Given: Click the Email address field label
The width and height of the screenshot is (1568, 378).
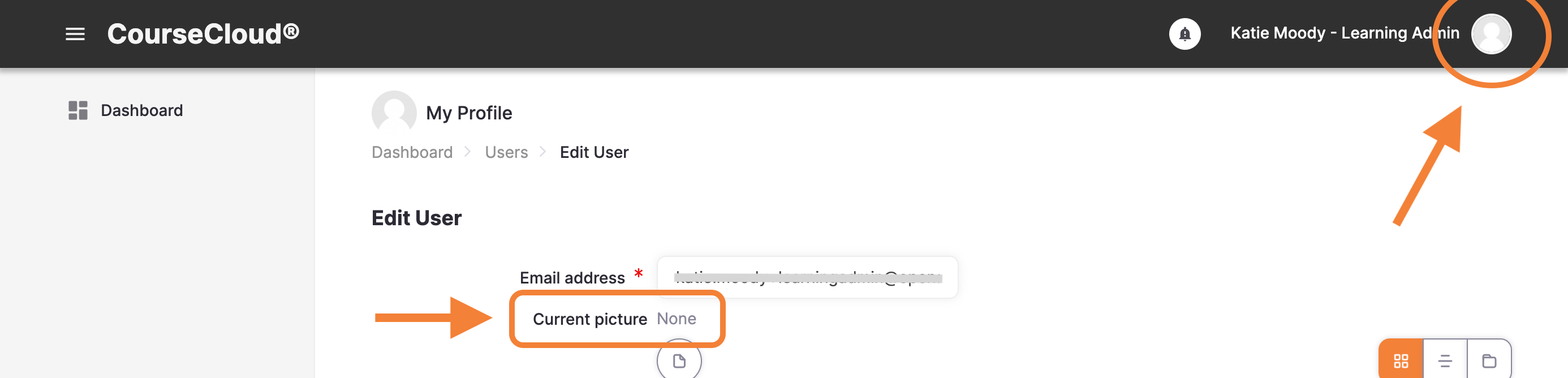Looking at the screenshot, I should (571, 278).
